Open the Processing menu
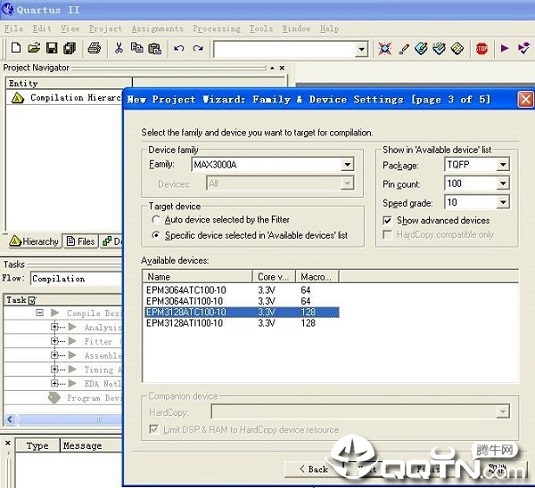The width and height of the screenshot is (535, 488). (216, 29)
